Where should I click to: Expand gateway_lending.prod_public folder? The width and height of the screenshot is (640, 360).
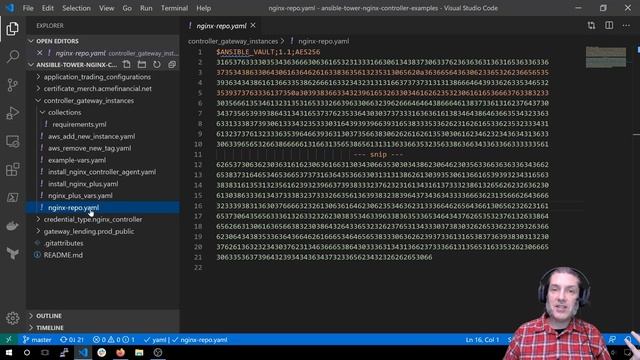[x=89, y=231]
